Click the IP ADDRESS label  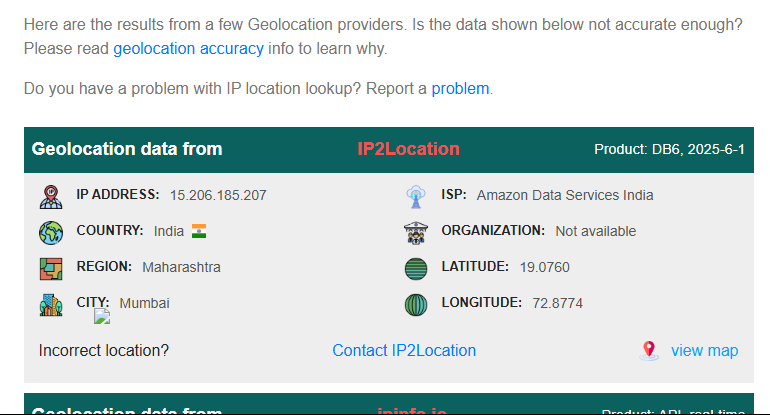[118, 194]
